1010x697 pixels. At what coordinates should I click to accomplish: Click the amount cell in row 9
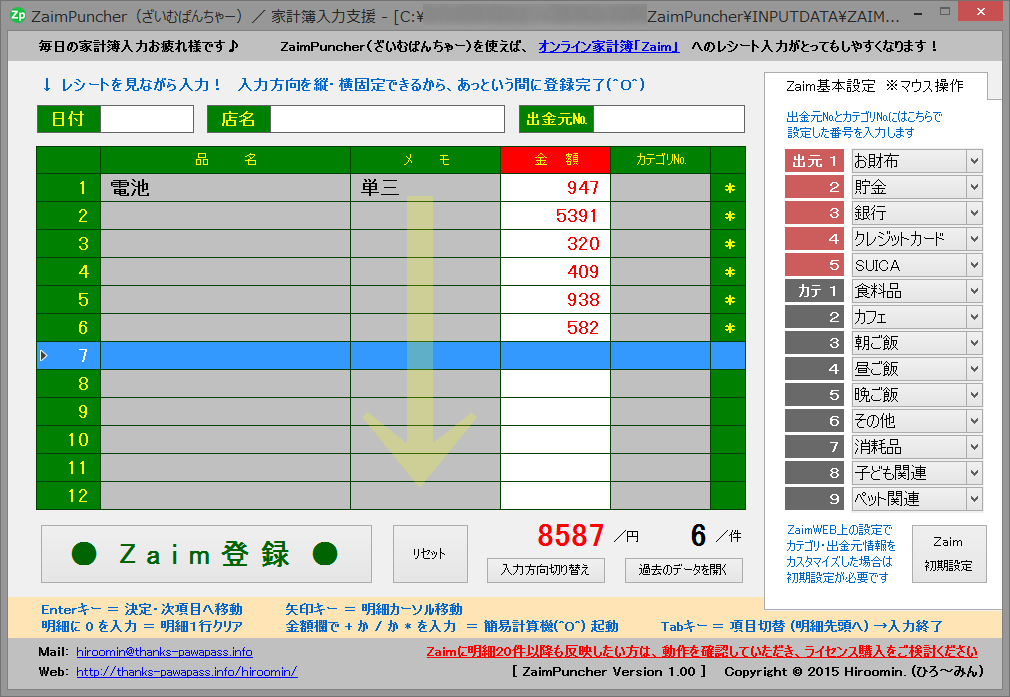555,412
